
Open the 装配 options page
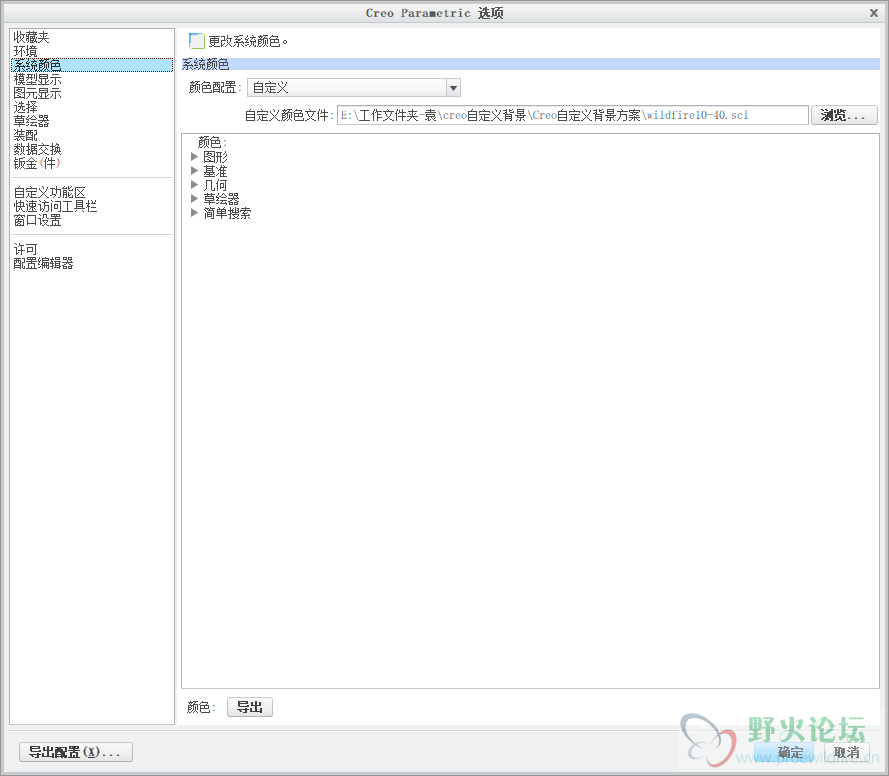click(25, 135)
